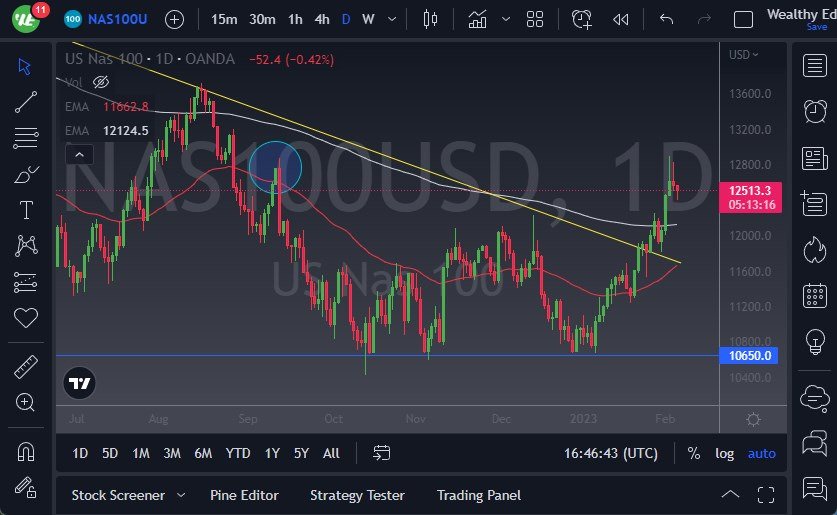The image size is (837, 515).
Task: Toggle logarithmic scale
Action: 724,453
